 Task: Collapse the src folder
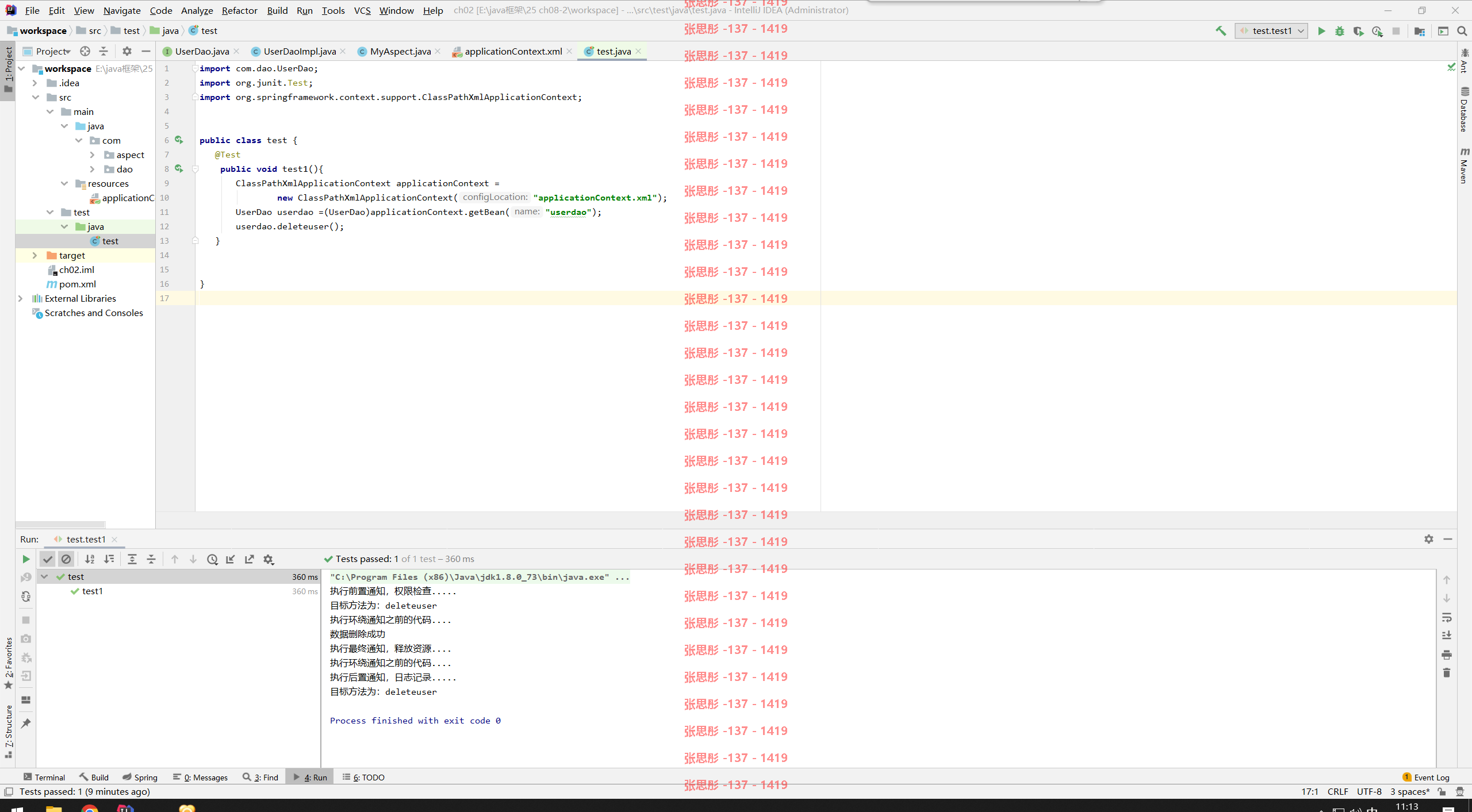click(x=36, y=97)
